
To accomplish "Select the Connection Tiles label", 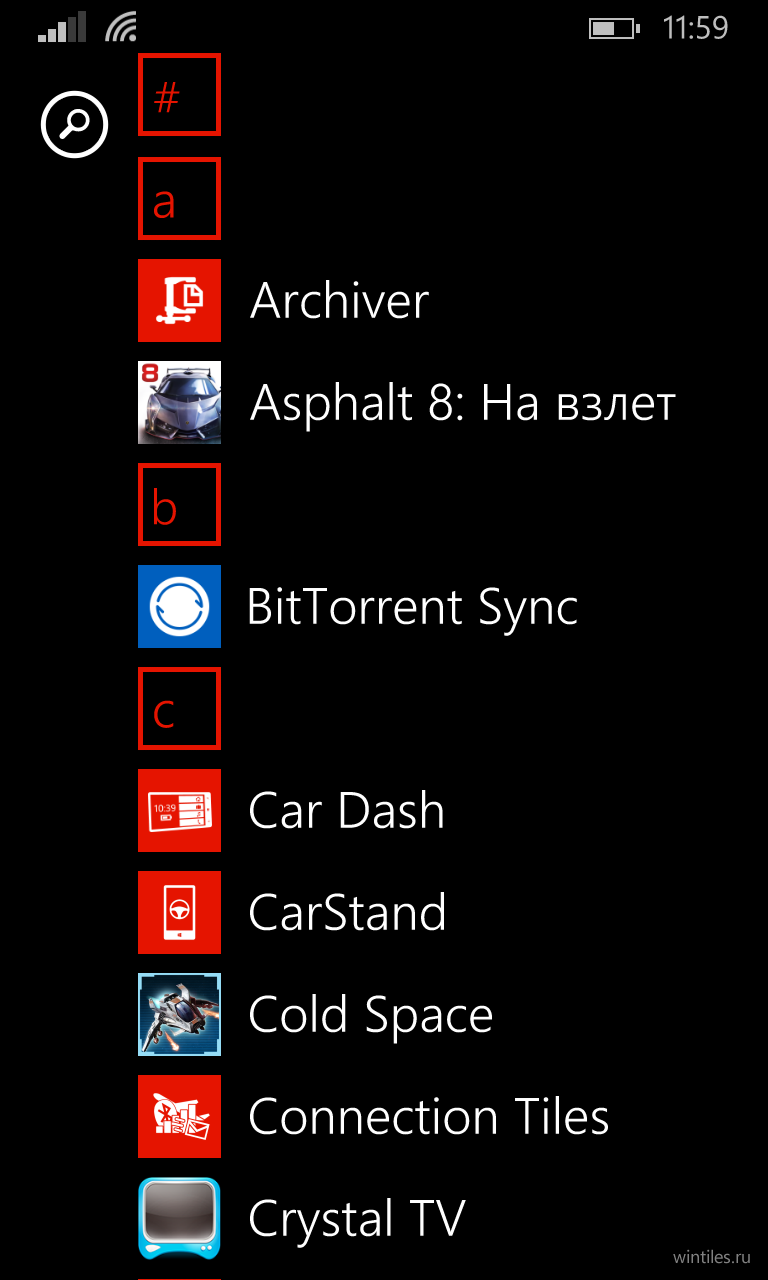I will click(x=429, y=1116).
